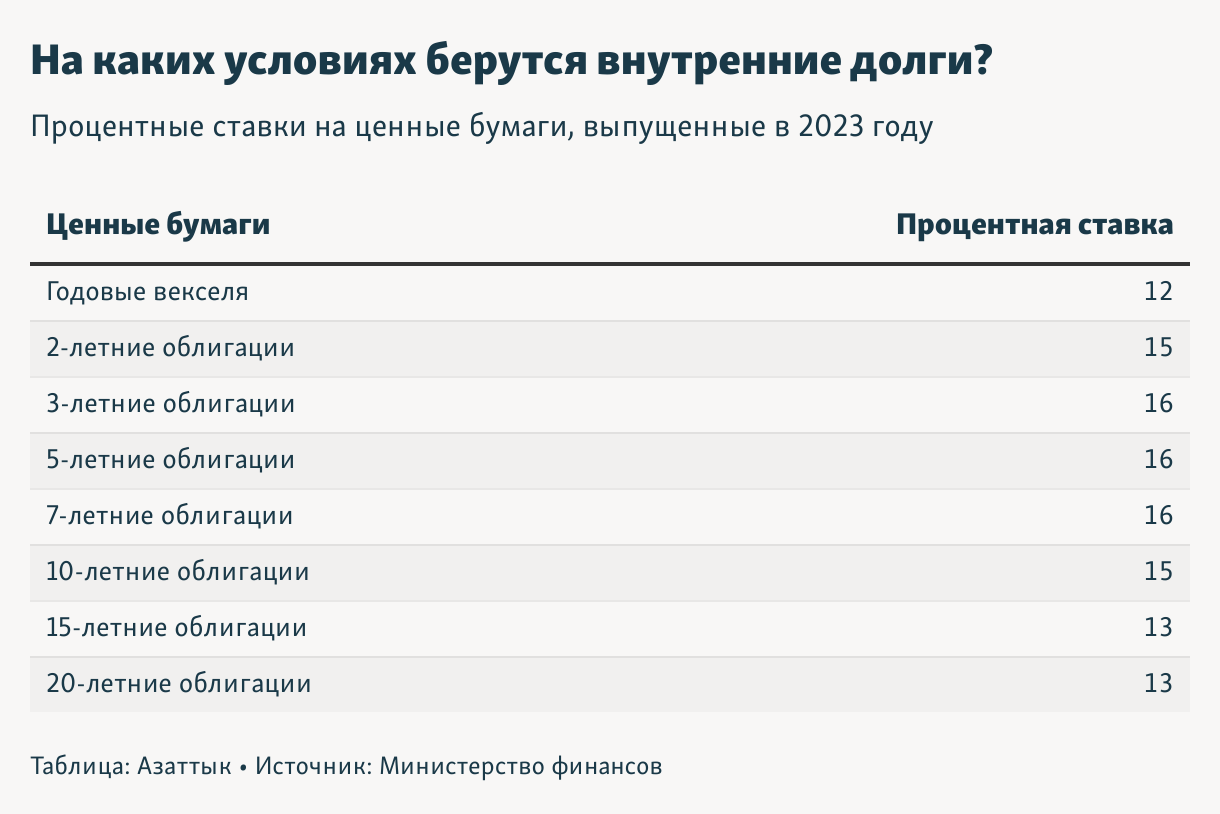The image size is (1220, 814).
Task: Select the 5-летние облигации row
Action: point(610,461)
